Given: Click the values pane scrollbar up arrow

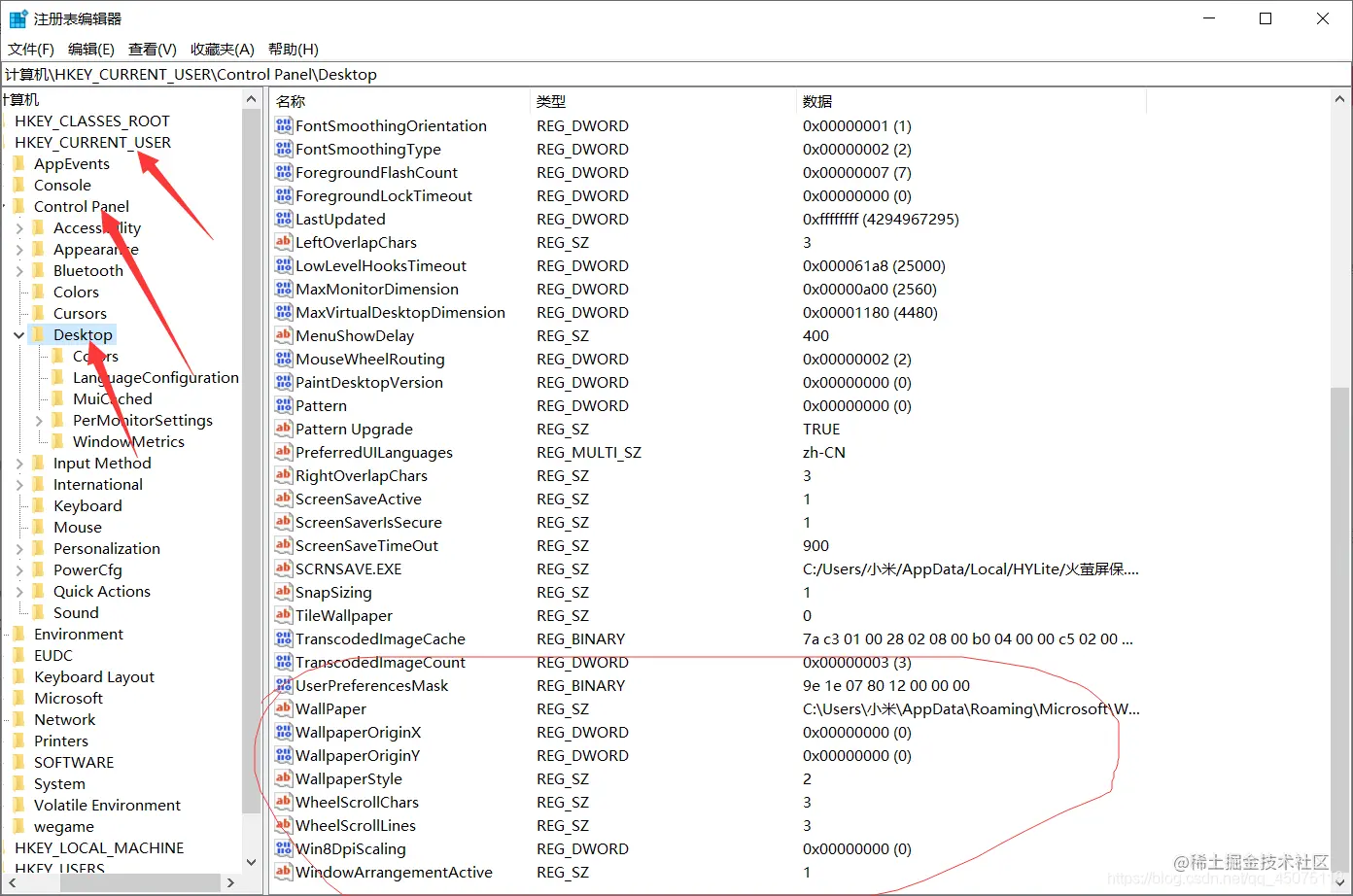Looking at the screenshot, I should coord(1340,99).
